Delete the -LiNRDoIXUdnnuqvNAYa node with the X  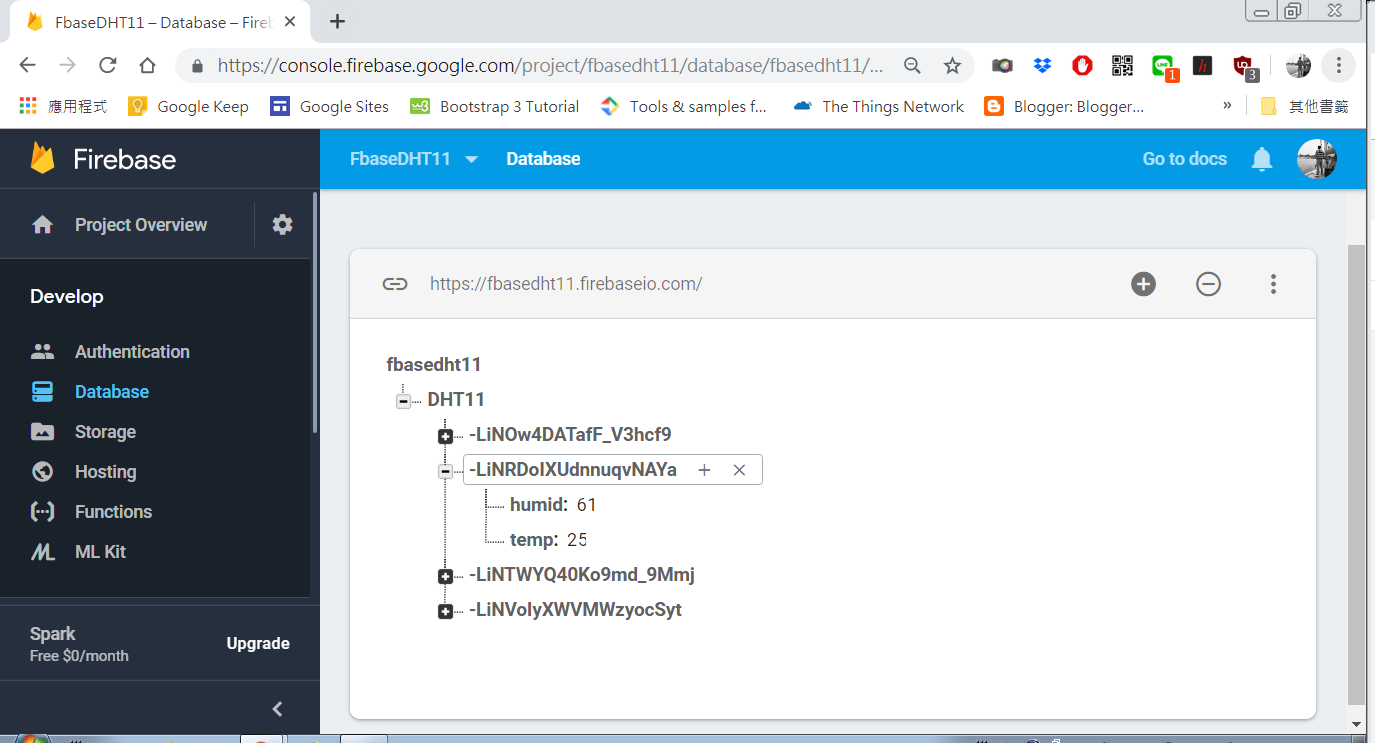coord(739,469)
